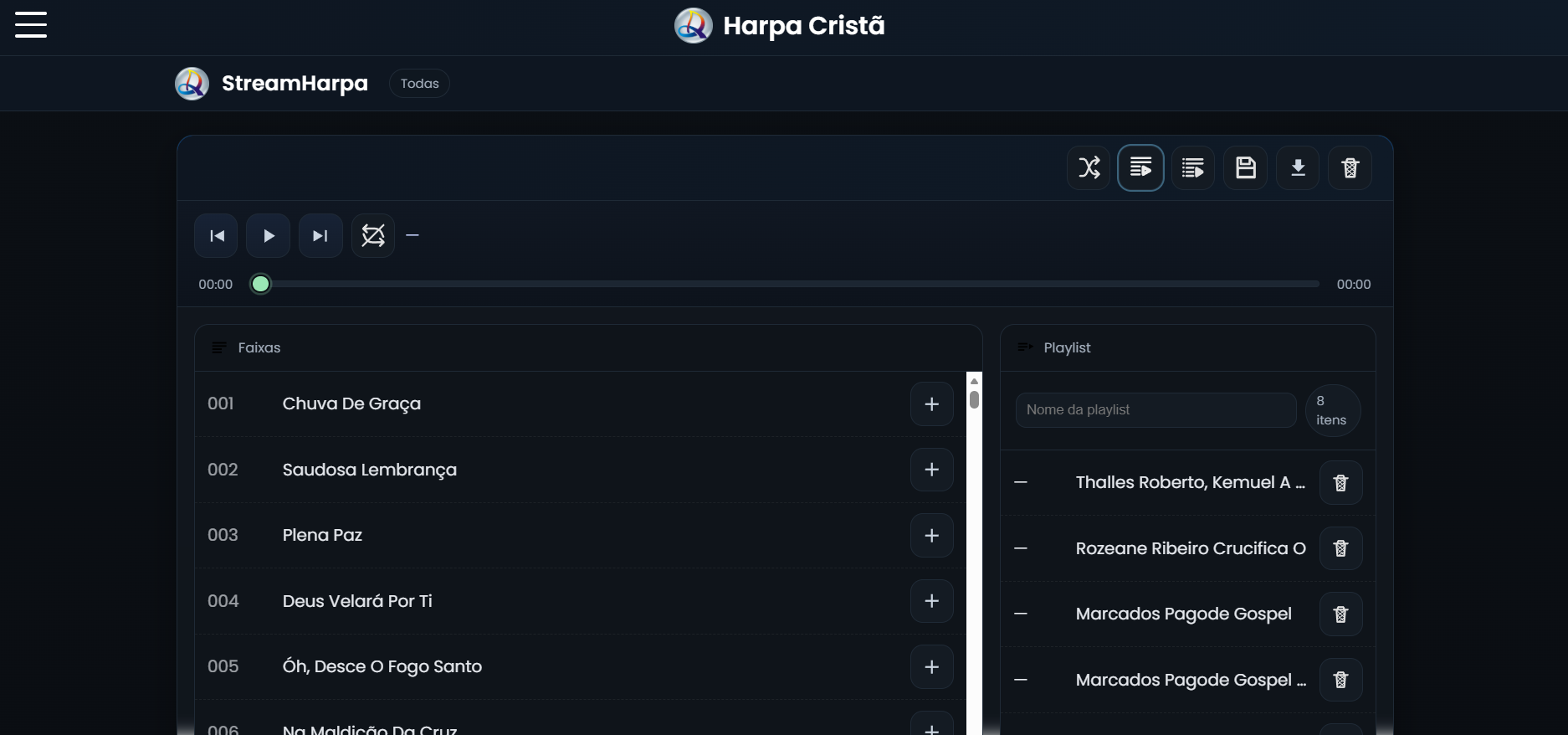Viewport: 1568px width, 735px height.
Task: Skip to the previous track
Action: (x=216, y=236)
